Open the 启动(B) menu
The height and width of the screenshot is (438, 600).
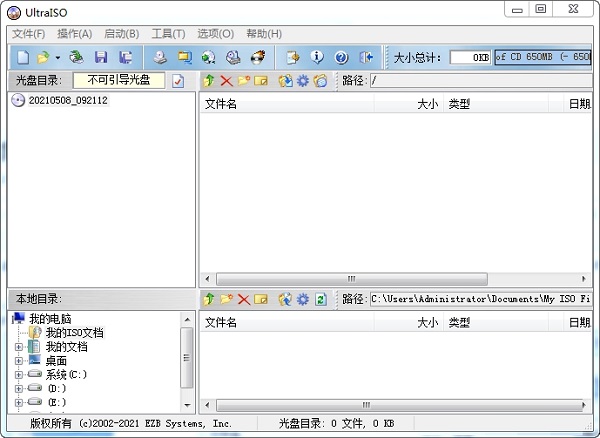click(x=122, y=34)
